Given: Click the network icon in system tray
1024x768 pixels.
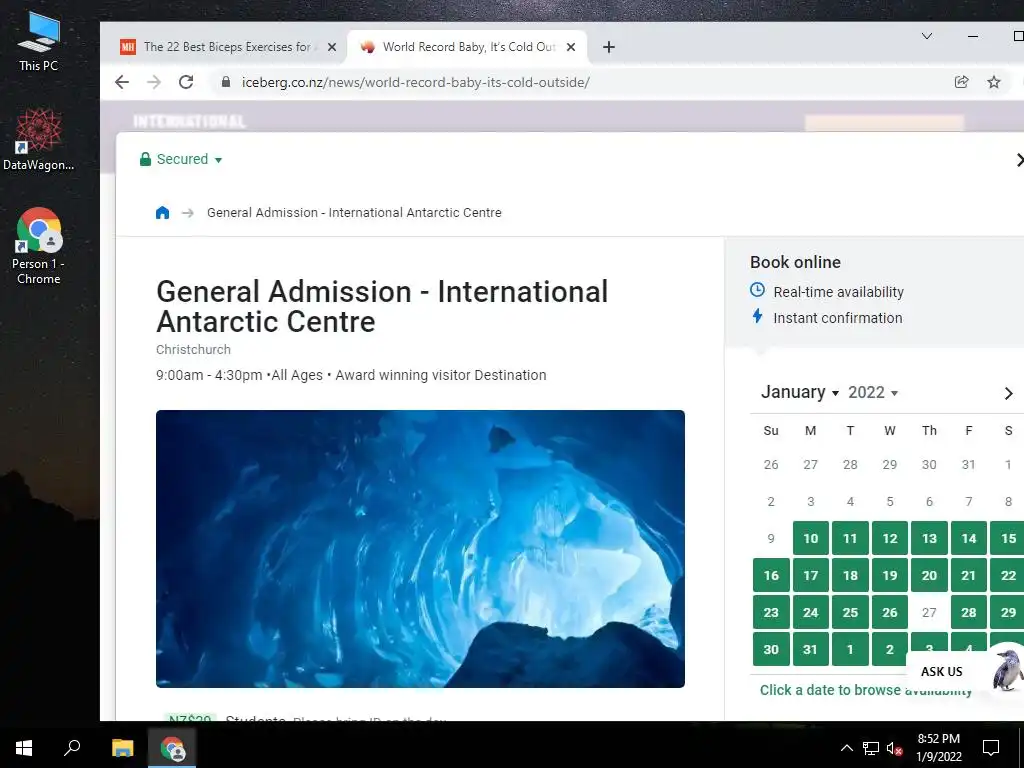Looking at the screenshot, I should point(871,748).
